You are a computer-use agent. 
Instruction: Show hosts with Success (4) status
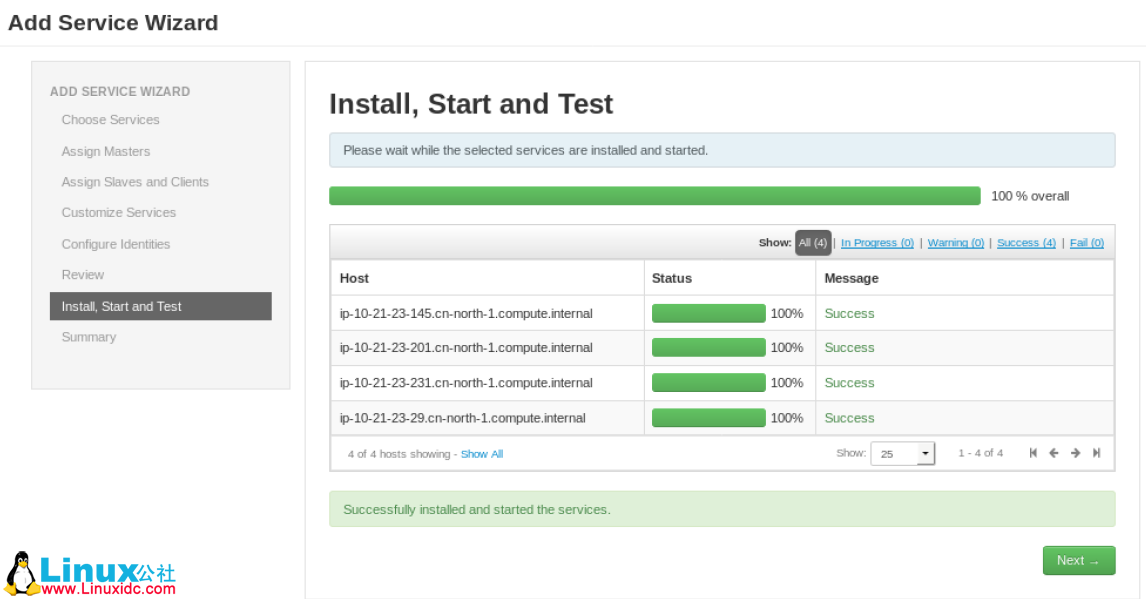click(1026, 243)
